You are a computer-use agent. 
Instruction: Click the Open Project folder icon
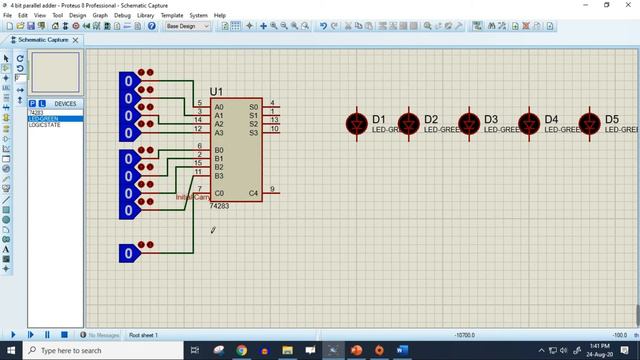(x=20, y=26)
